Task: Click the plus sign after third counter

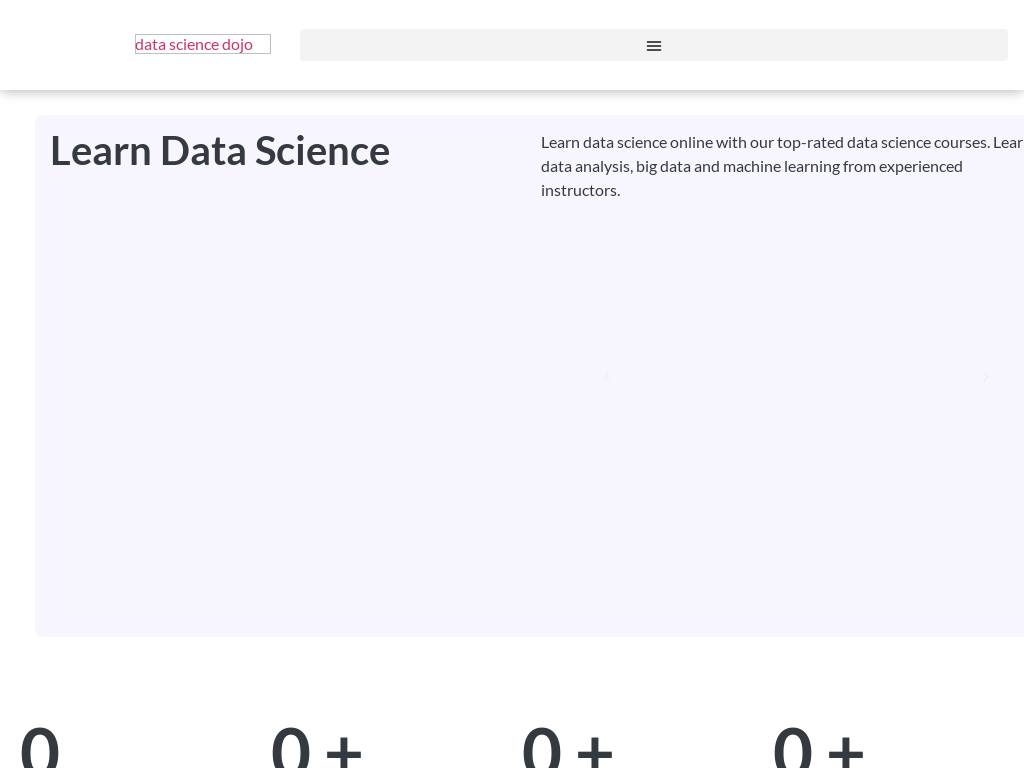Action: click(x=595, y=748)
